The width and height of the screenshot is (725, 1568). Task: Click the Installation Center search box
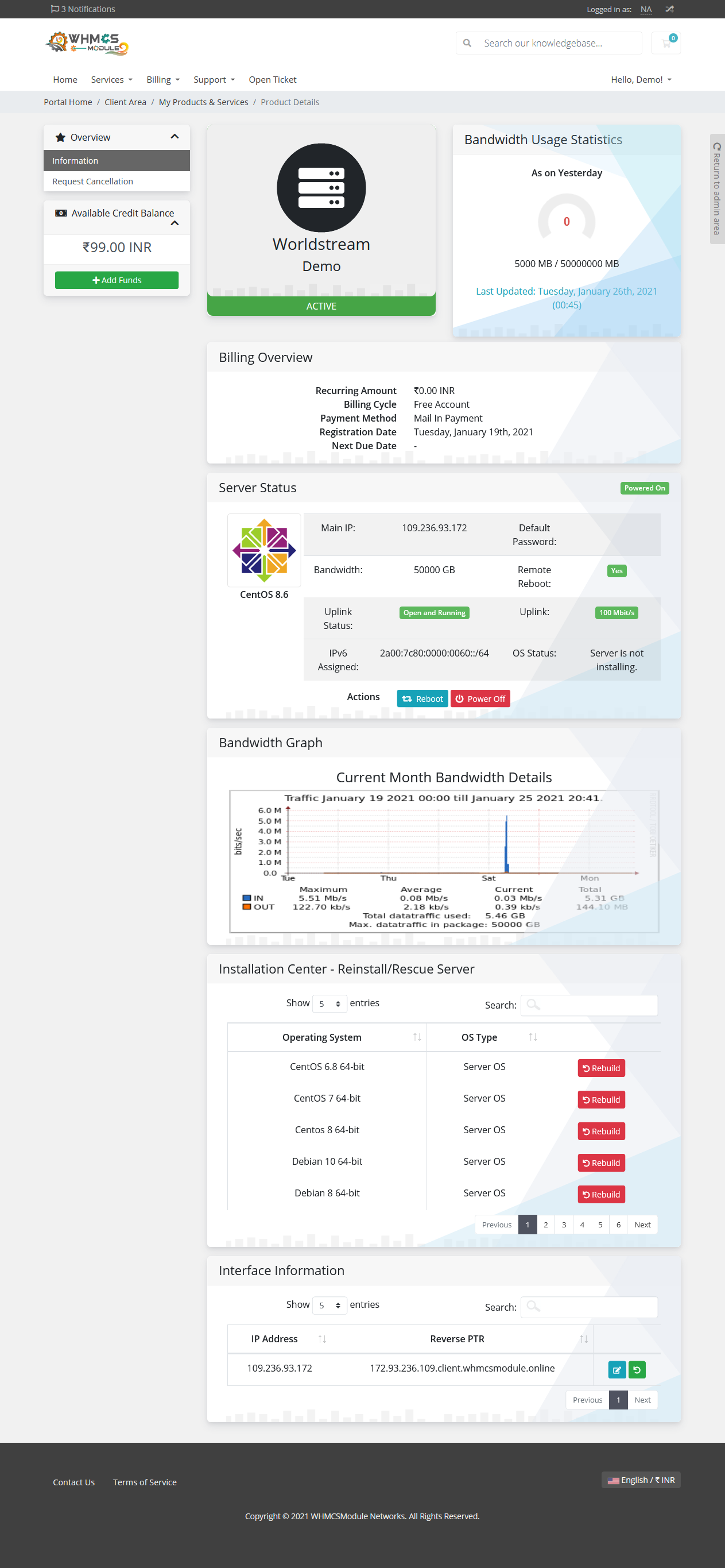(x=590, y=1005)
